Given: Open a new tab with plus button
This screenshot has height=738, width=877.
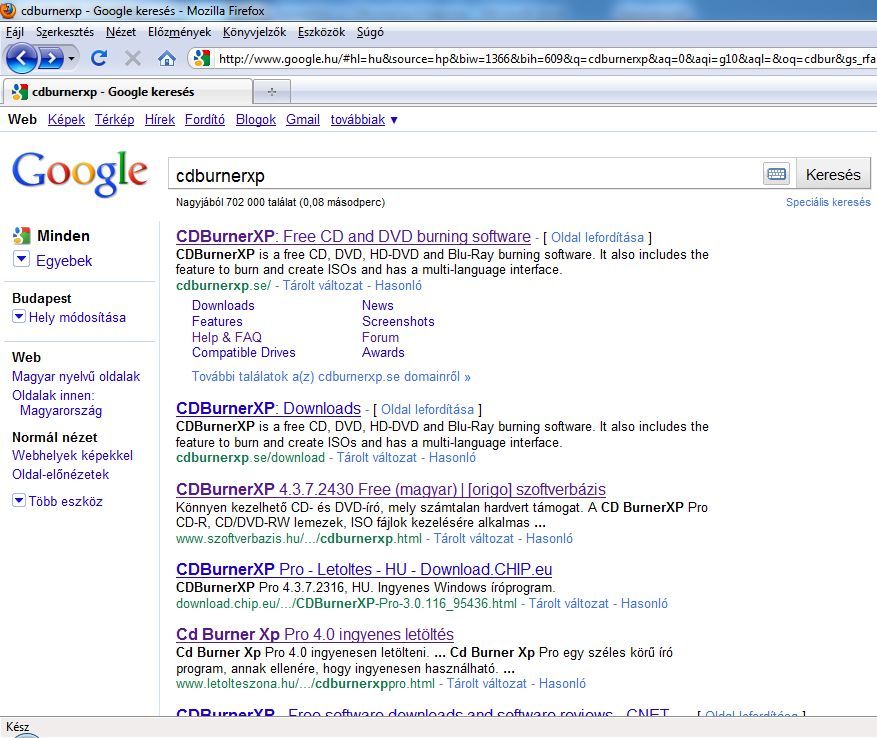Looking at the screenshot, I should pyautogui.click(x=272, y=92).
